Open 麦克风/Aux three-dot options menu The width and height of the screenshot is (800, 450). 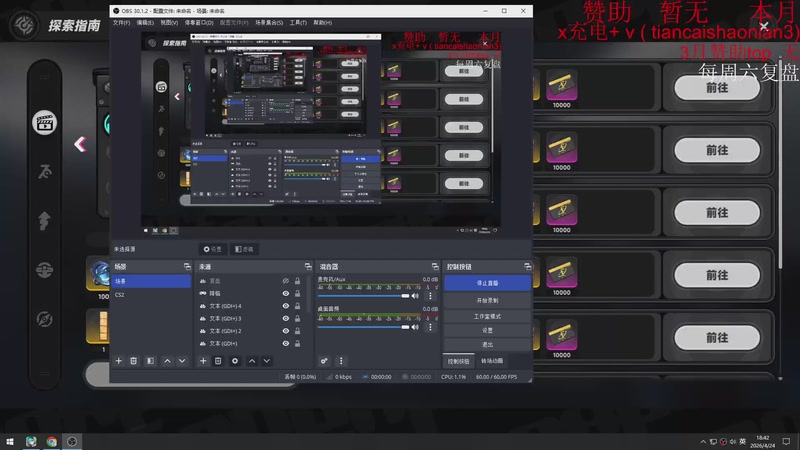[x=430, y=296]
